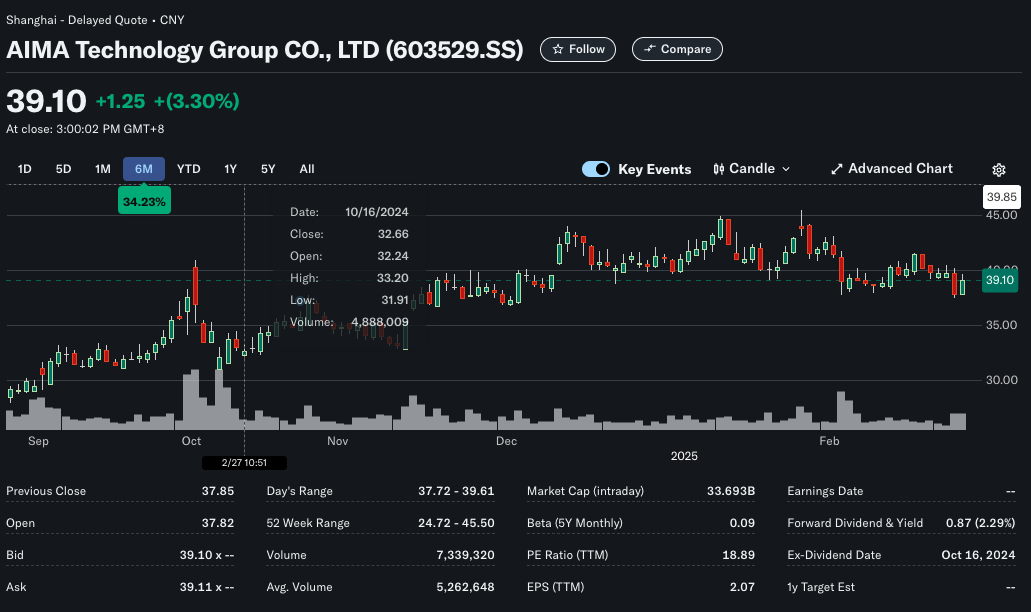Screen dimensions: 1031x612
Task: Click the Volume value 7,339,320
Action: coord(465,555)
